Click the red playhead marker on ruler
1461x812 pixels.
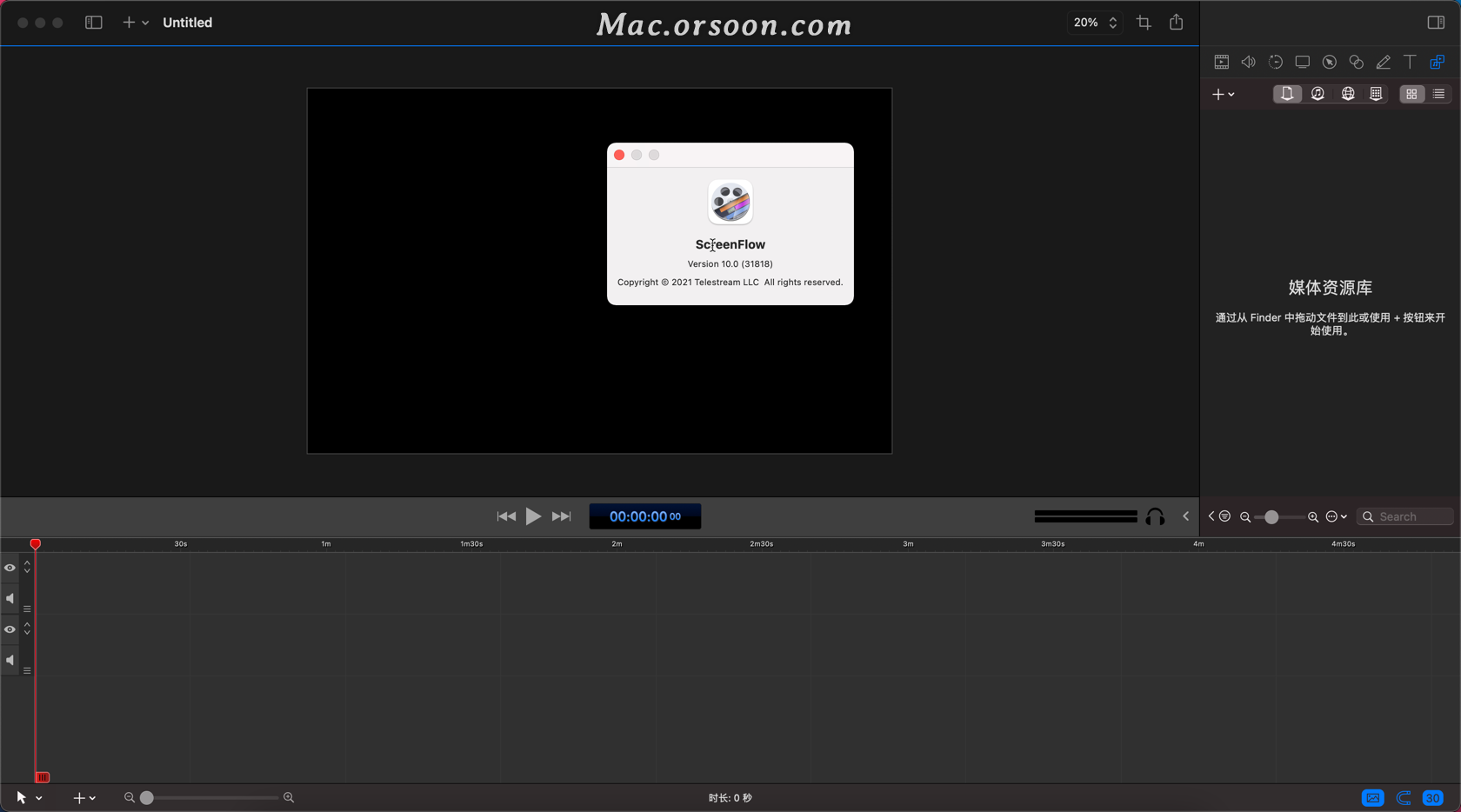(36, 544)
